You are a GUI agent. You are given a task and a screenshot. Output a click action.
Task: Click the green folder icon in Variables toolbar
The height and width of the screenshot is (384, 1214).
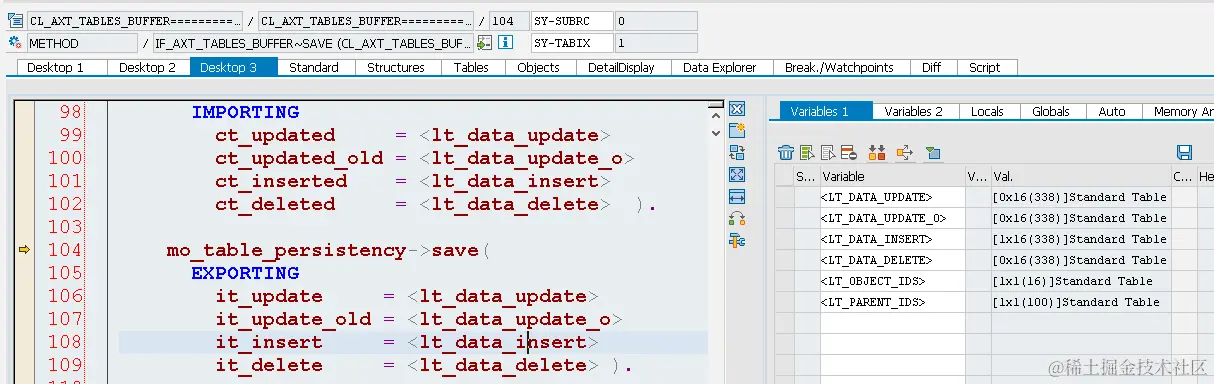pyautogui.click(x=933, y=152)
